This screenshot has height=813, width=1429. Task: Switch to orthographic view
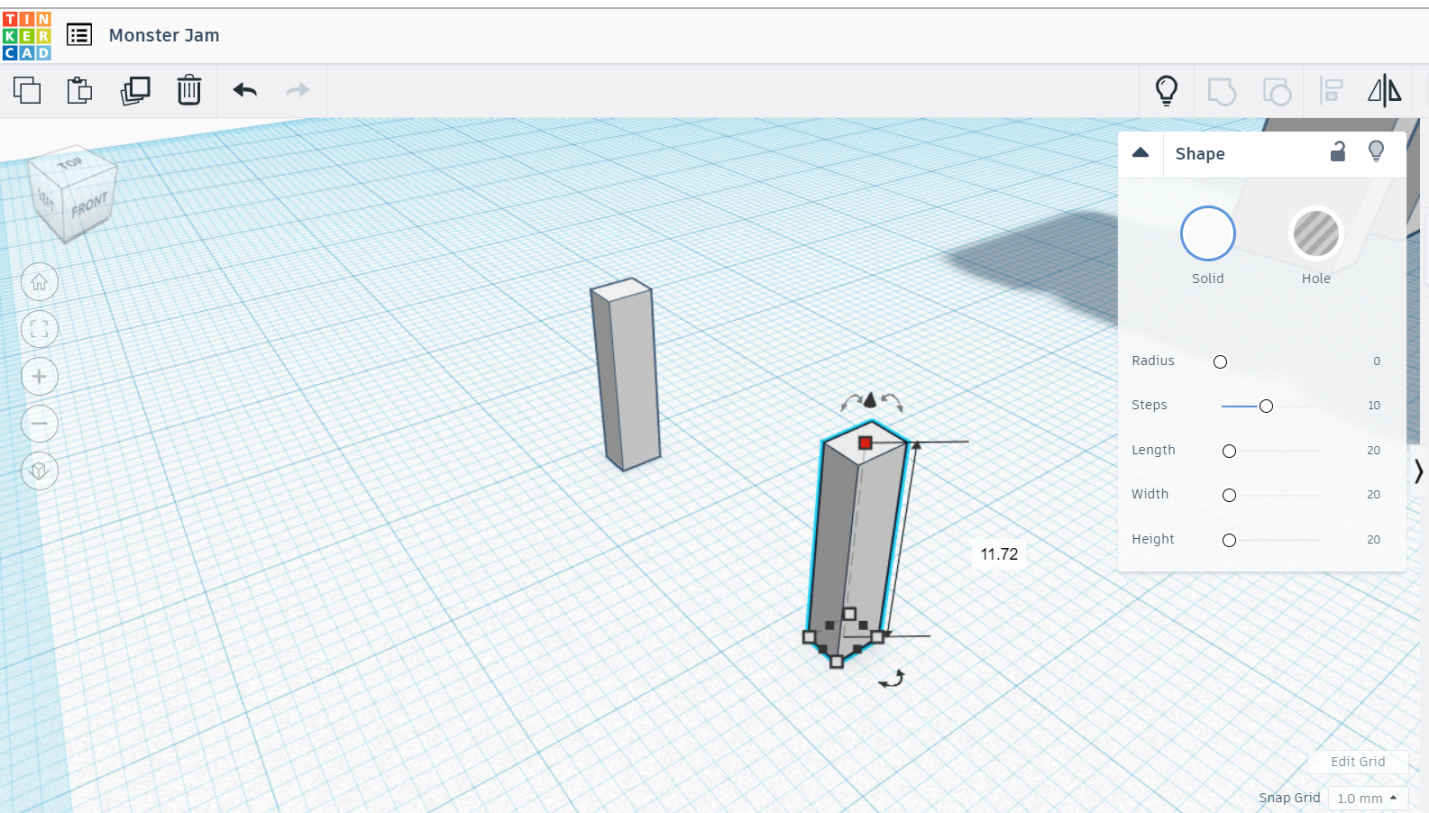pyautogui.click(x=40, y=470)
